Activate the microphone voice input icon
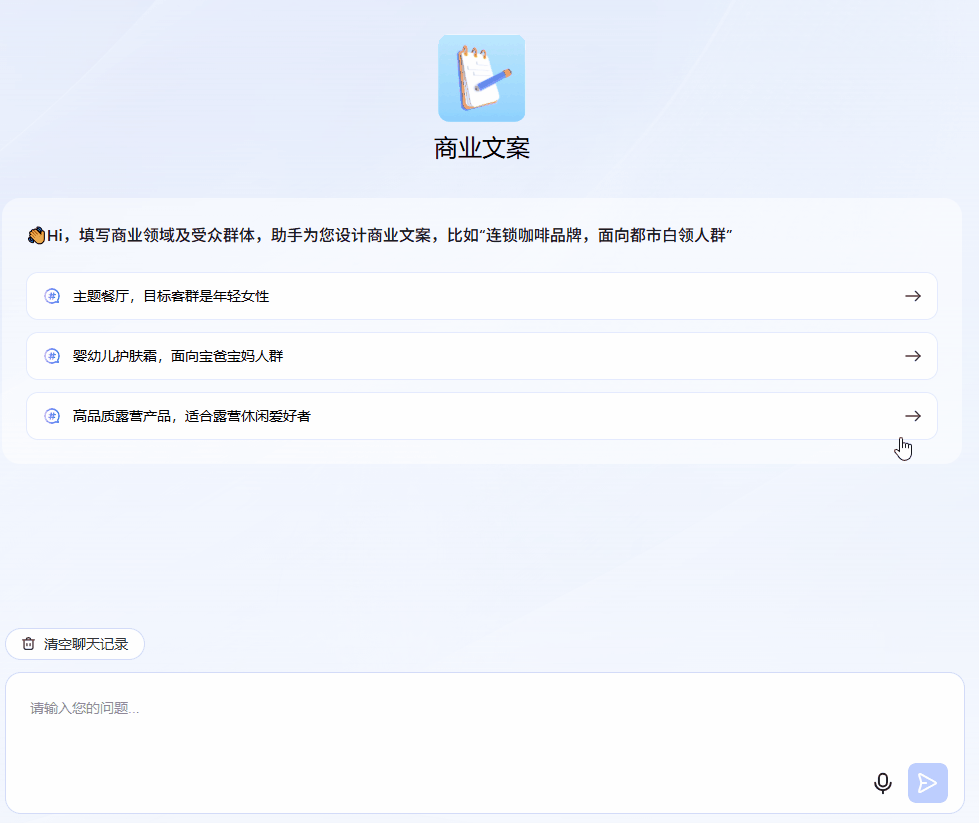This screenshot has width=979, height=823. pos(882,783)
